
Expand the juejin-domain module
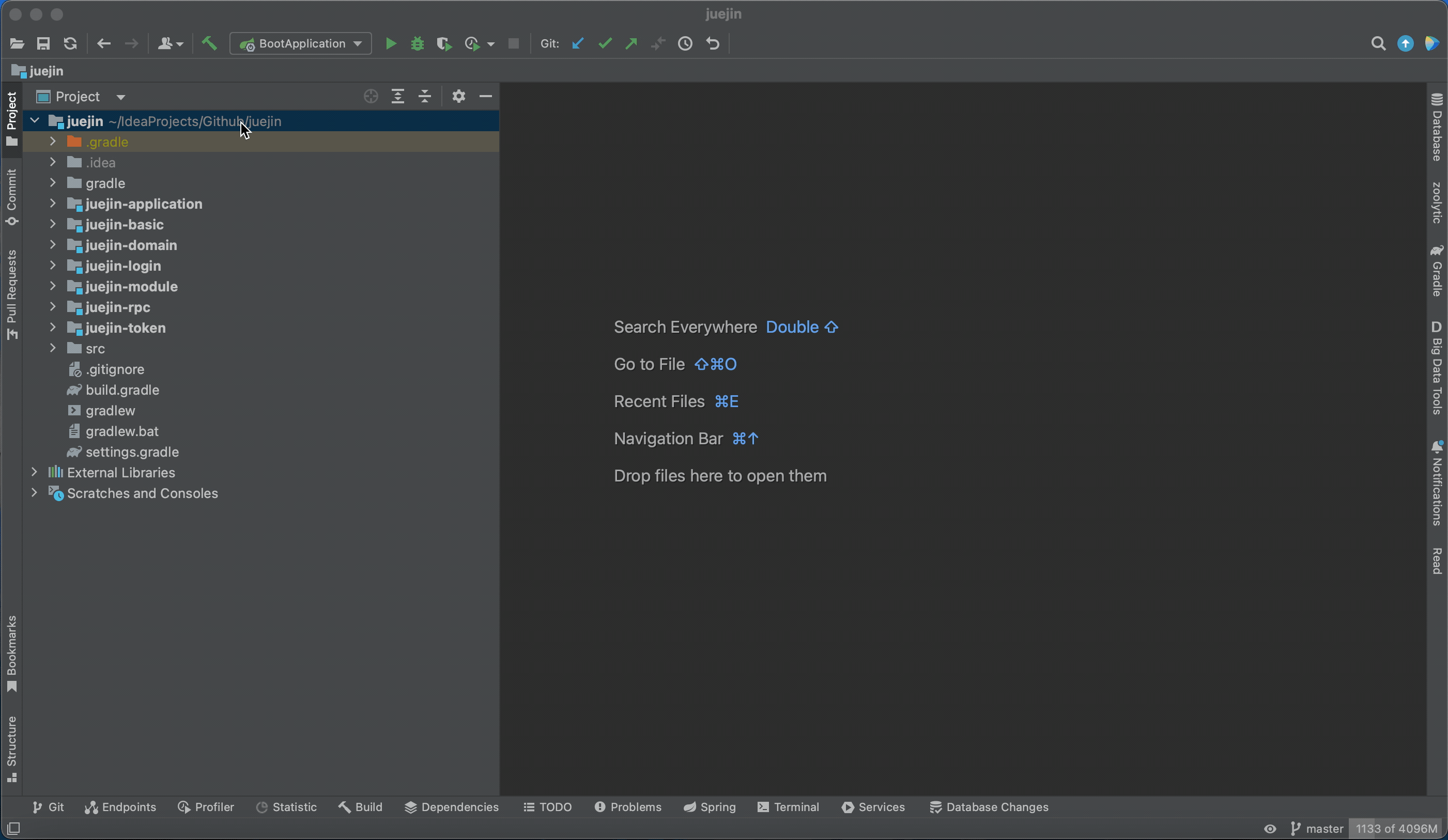point(53,245)
